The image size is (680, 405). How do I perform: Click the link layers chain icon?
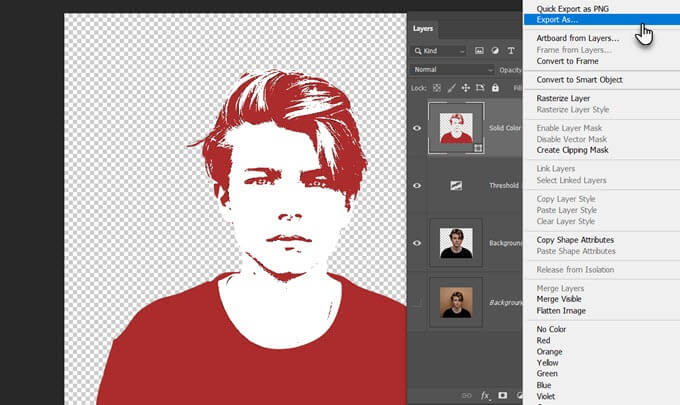tap(466, 396)
